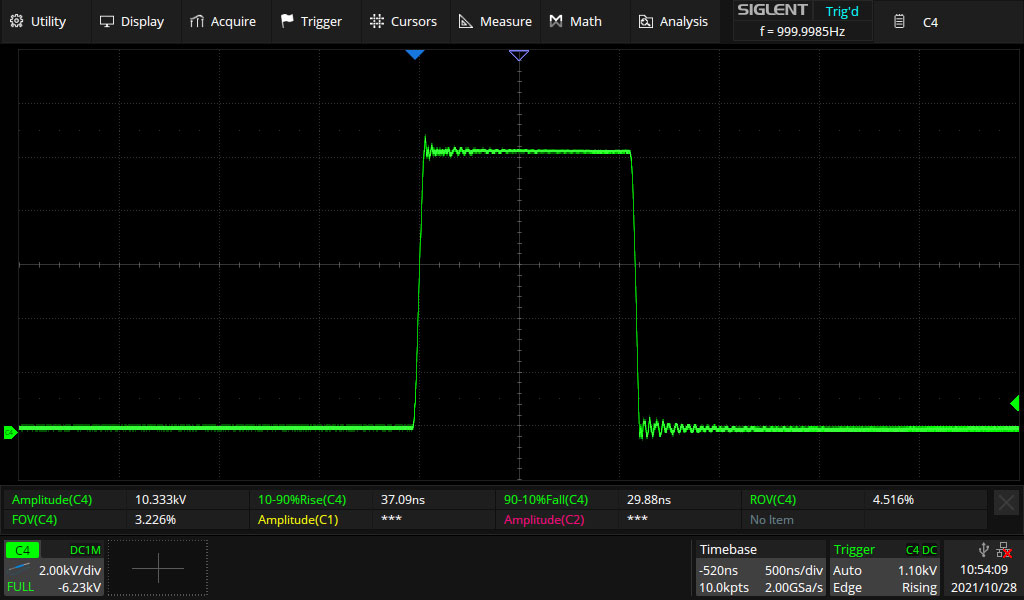Select the blue trigger position marker
Image resolution: width=1024 pixels, height=600 pixels.
[x=415, y=55]
